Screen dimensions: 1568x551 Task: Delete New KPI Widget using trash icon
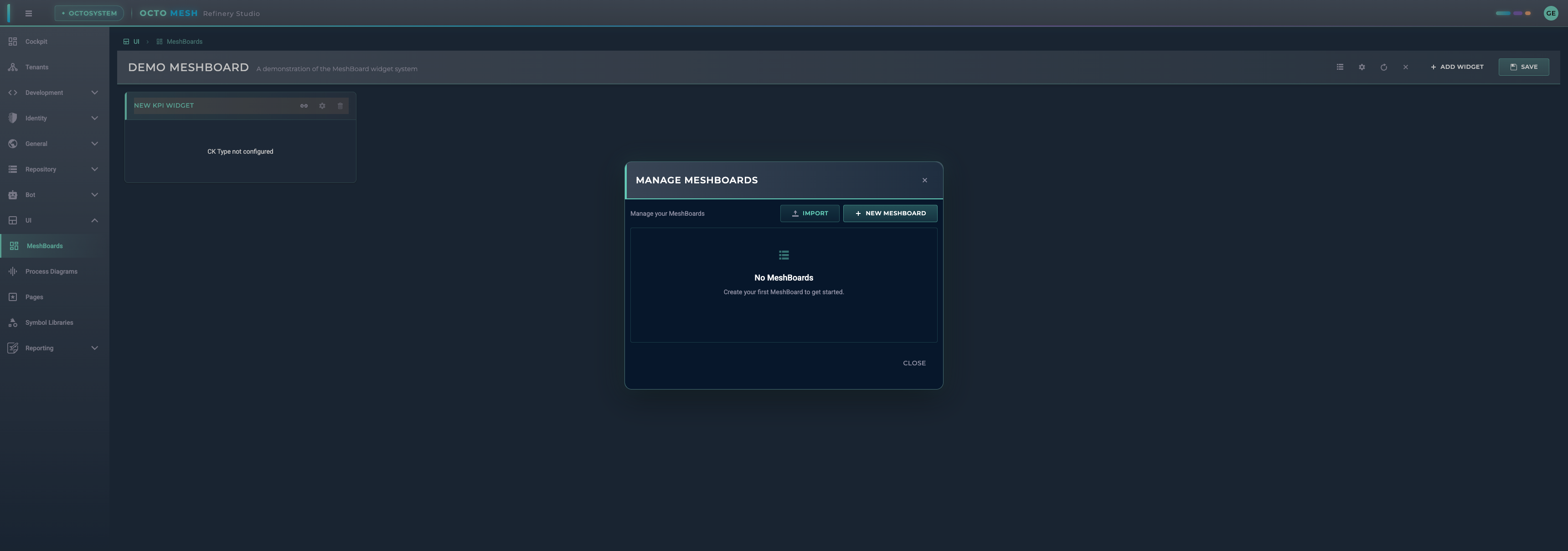click(x=340, y=106)
